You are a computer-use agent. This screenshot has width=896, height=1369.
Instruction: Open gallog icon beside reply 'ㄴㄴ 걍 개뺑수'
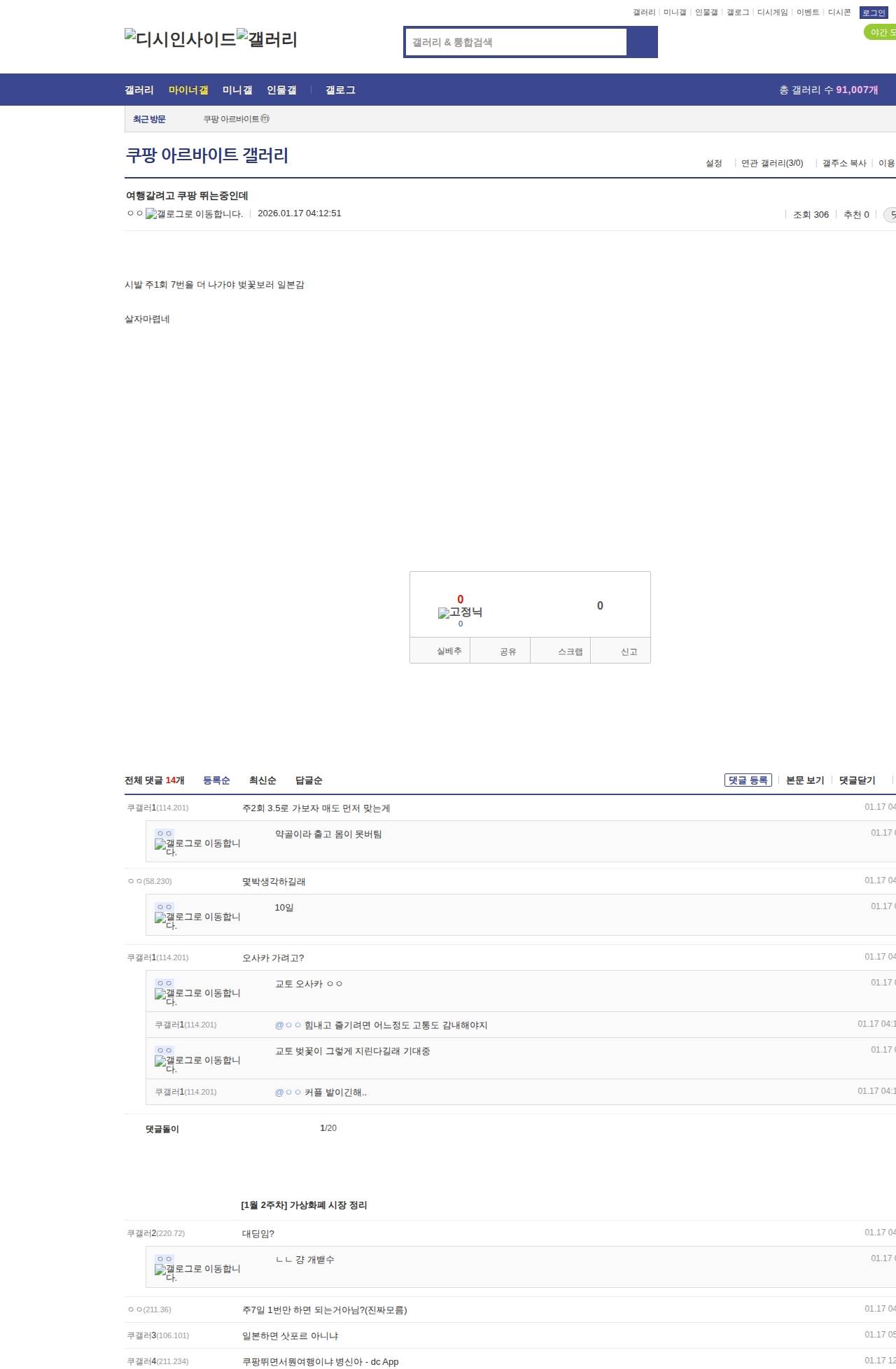pyautogui.click(x=197, y=1273)
